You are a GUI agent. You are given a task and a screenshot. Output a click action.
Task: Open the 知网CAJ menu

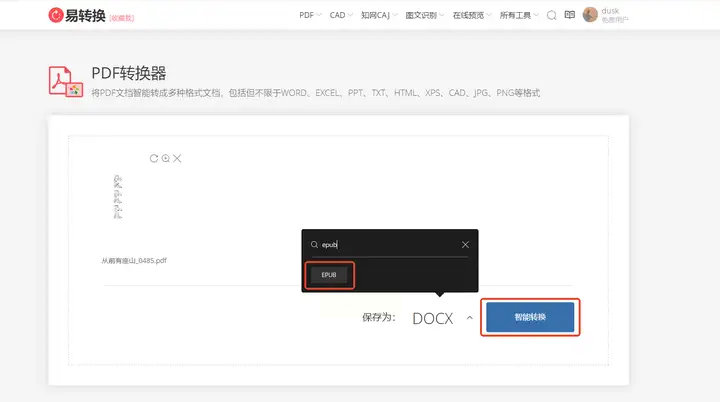[x=379, y=15]
